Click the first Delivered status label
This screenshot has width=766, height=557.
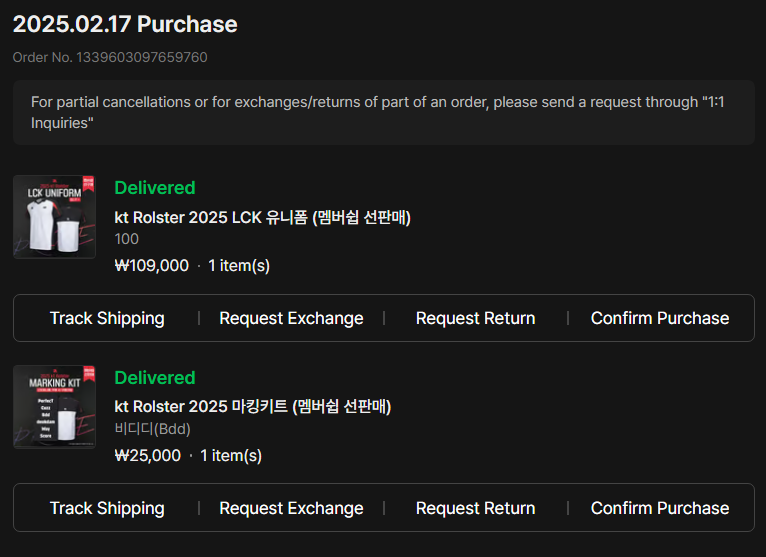(155, 188)
